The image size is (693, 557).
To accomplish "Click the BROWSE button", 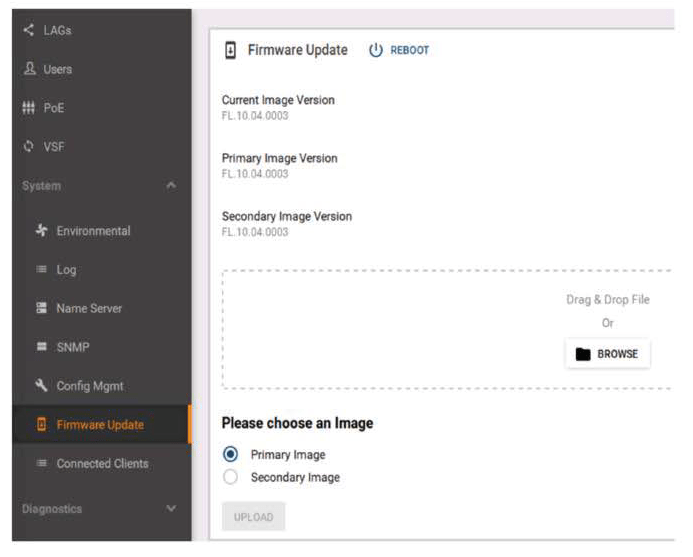I will pyautogui.click(x=607, y=353).
